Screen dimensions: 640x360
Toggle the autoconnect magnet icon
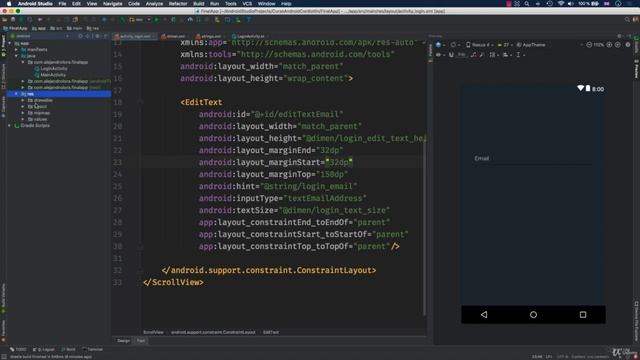(x=451, y=55)
